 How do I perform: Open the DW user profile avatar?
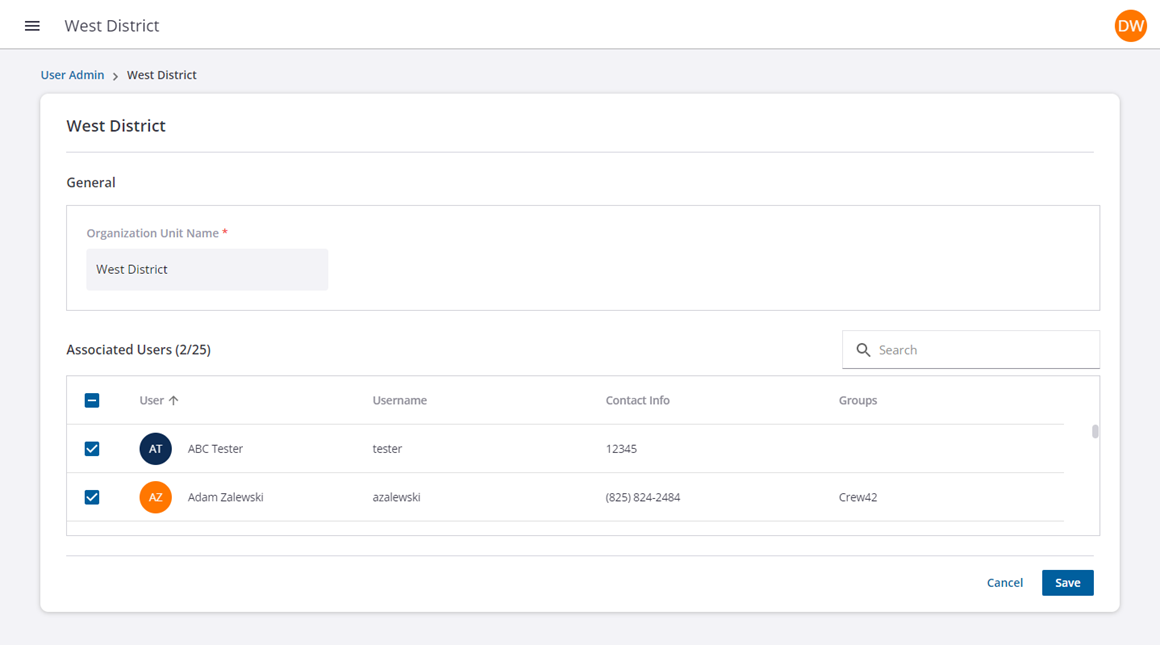click(x=1130, y=26)
